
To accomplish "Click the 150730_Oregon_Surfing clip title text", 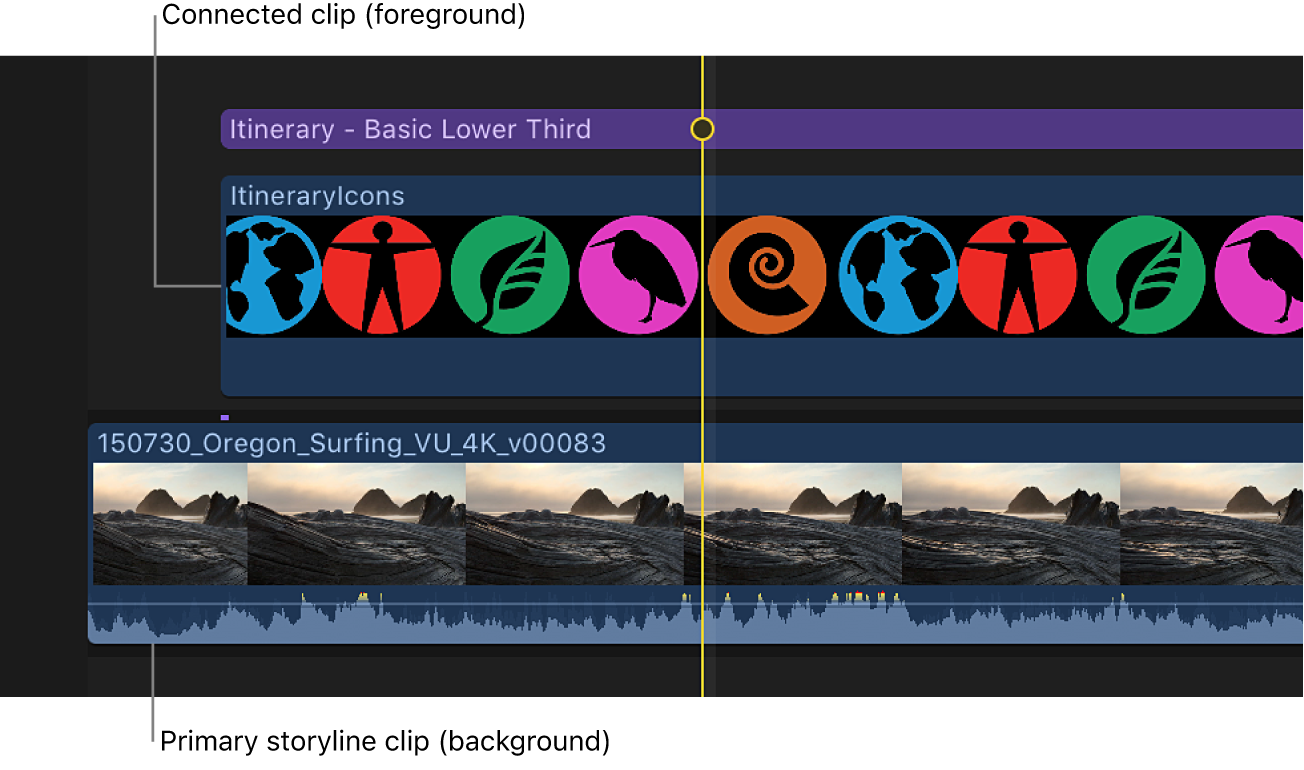I will point(350,443).
